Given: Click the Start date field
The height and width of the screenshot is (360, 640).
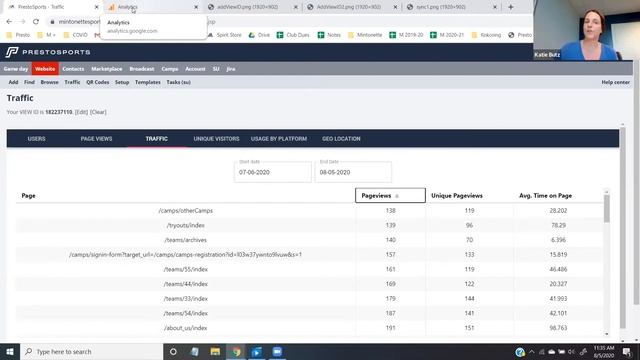Looking at the screenshot, I should point(273,172).
